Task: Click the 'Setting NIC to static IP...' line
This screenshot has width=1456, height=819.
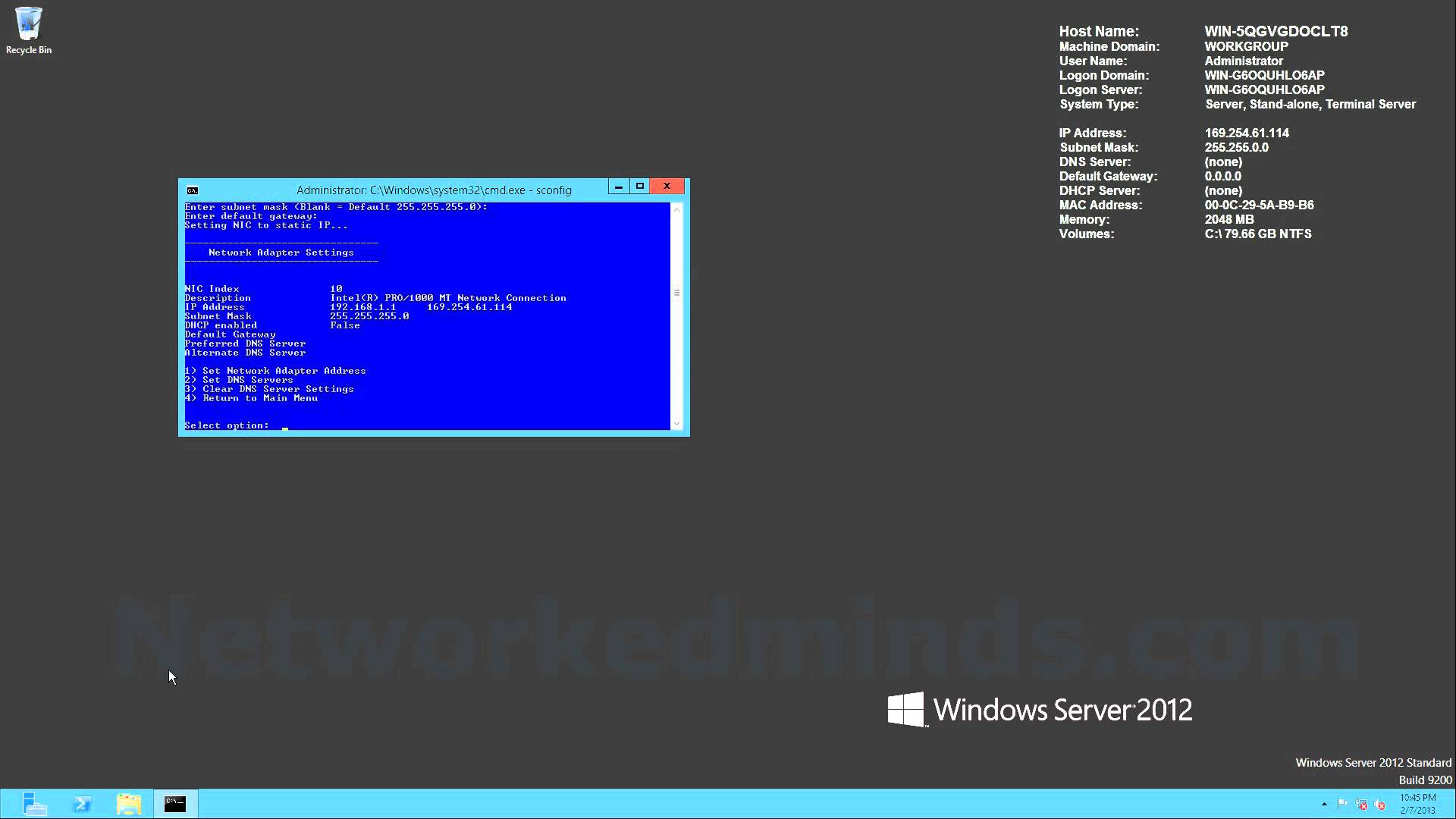Action: [266, 225]
